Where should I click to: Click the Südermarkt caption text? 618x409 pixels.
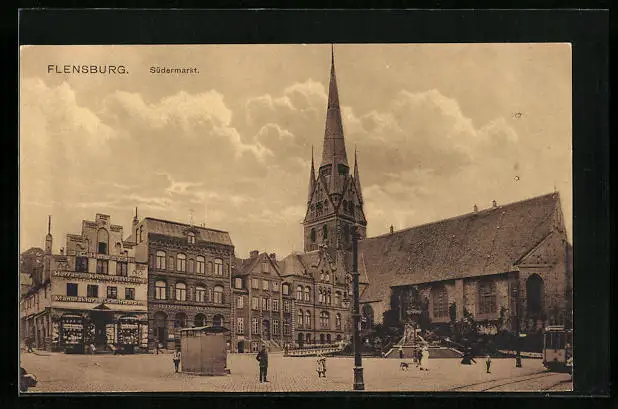[174, 70]
